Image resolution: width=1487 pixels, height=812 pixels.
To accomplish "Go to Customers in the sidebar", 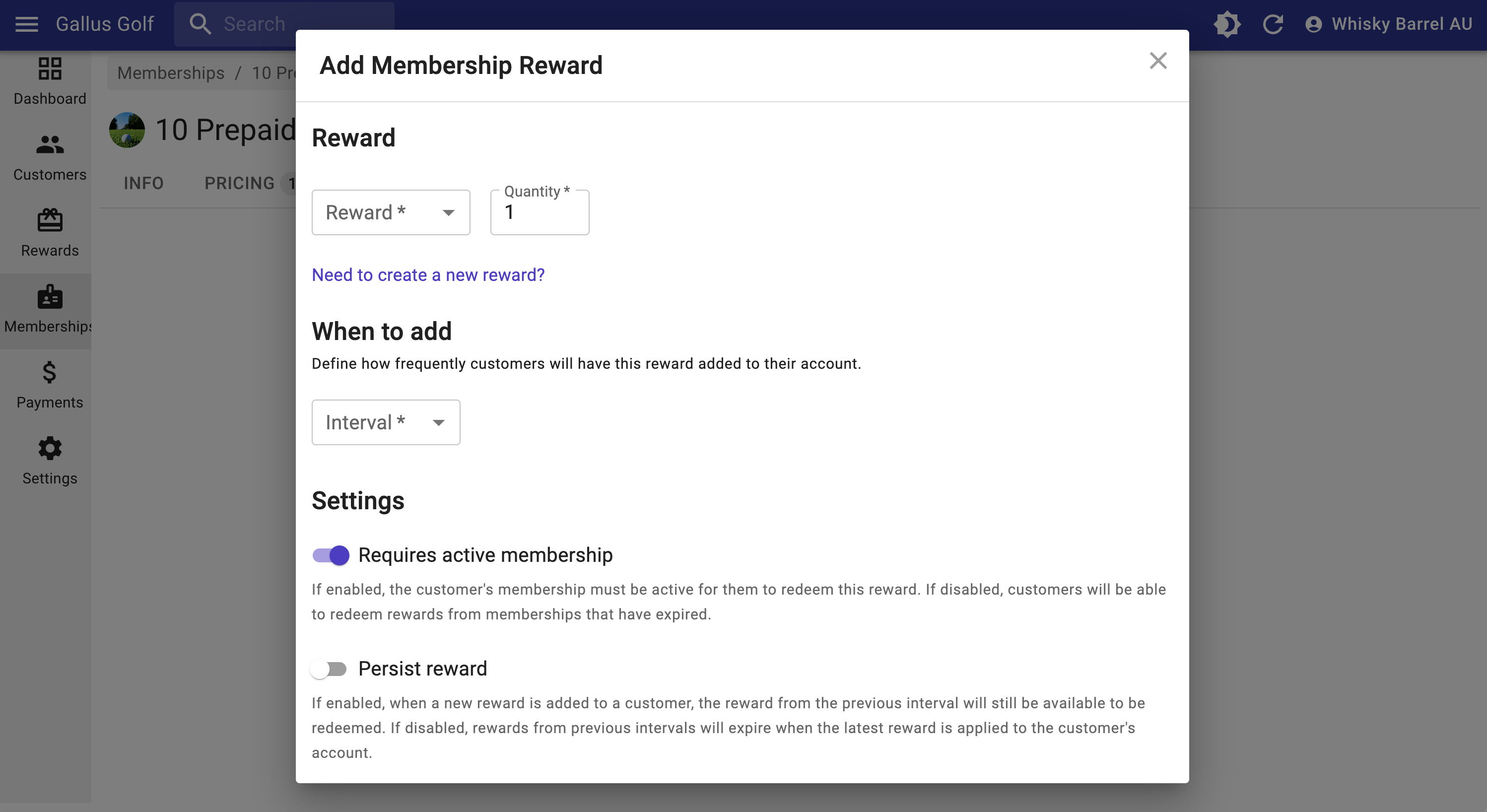I will 50,144.
